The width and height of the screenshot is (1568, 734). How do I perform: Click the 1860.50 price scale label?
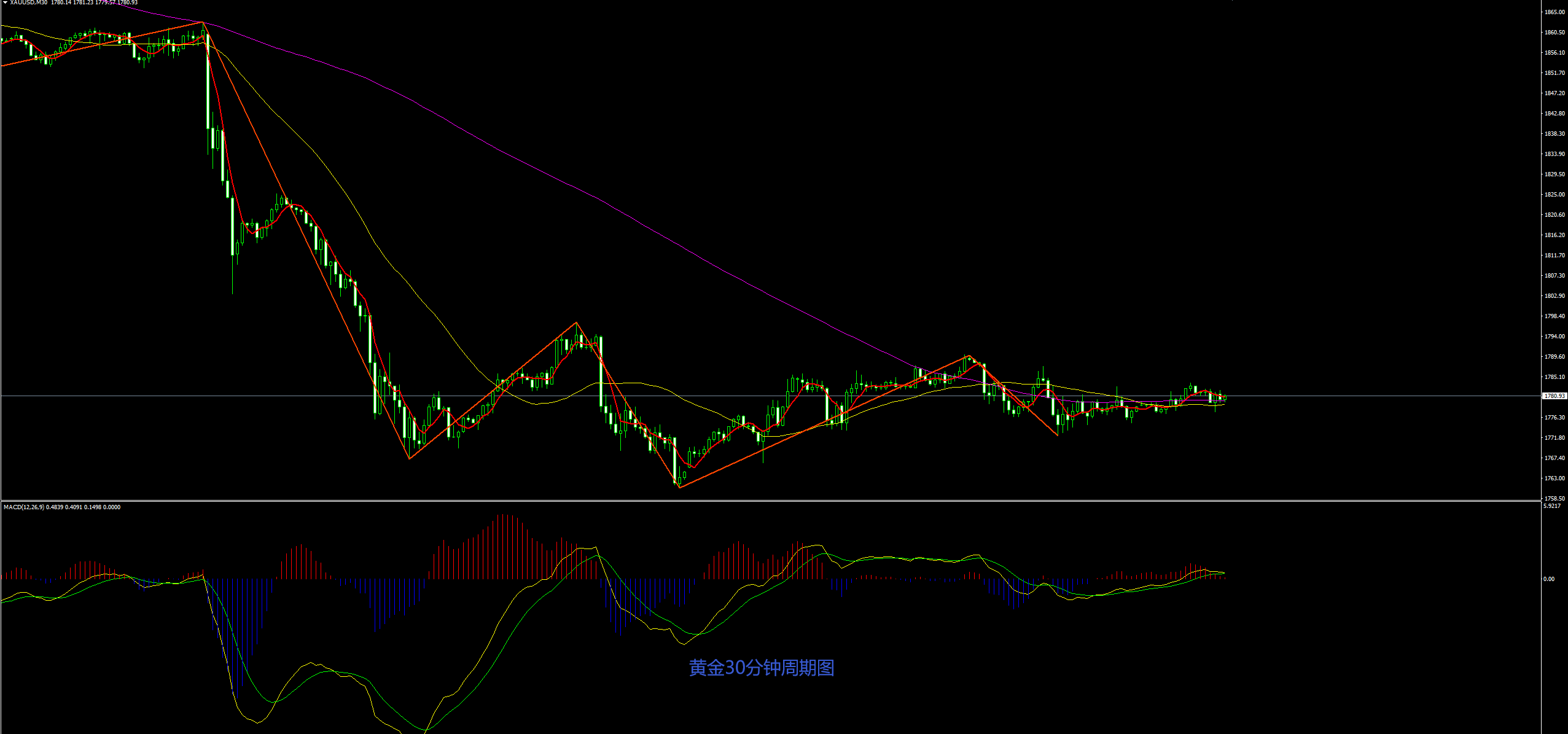(x=1554, y=32)
